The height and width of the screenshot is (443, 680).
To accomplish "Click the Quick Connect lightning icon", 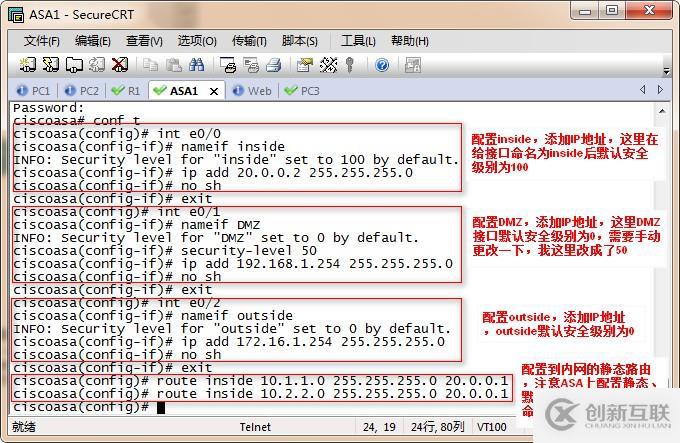I will coord(50,65).
